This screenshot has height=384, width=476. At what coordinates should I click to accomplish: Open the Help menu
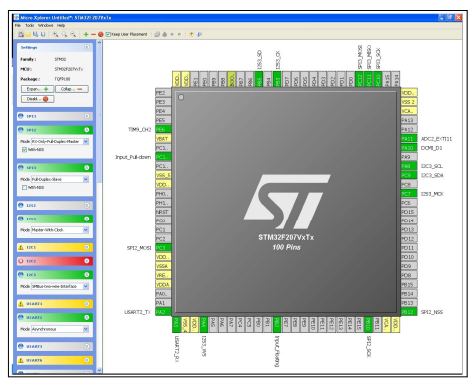pyautogui.click(x=61, y=25)
